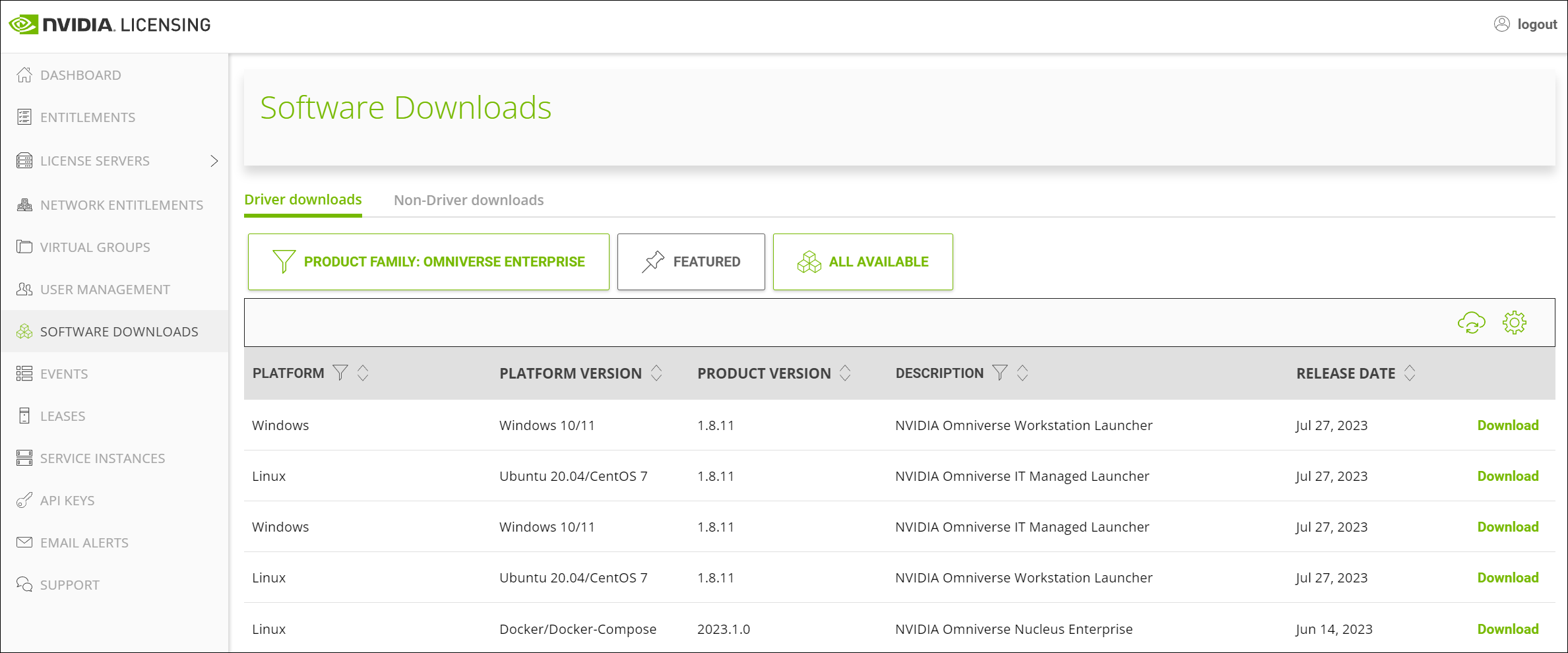Sort by Platform Version column arrows
The image size is (1568, 653).
656,373
